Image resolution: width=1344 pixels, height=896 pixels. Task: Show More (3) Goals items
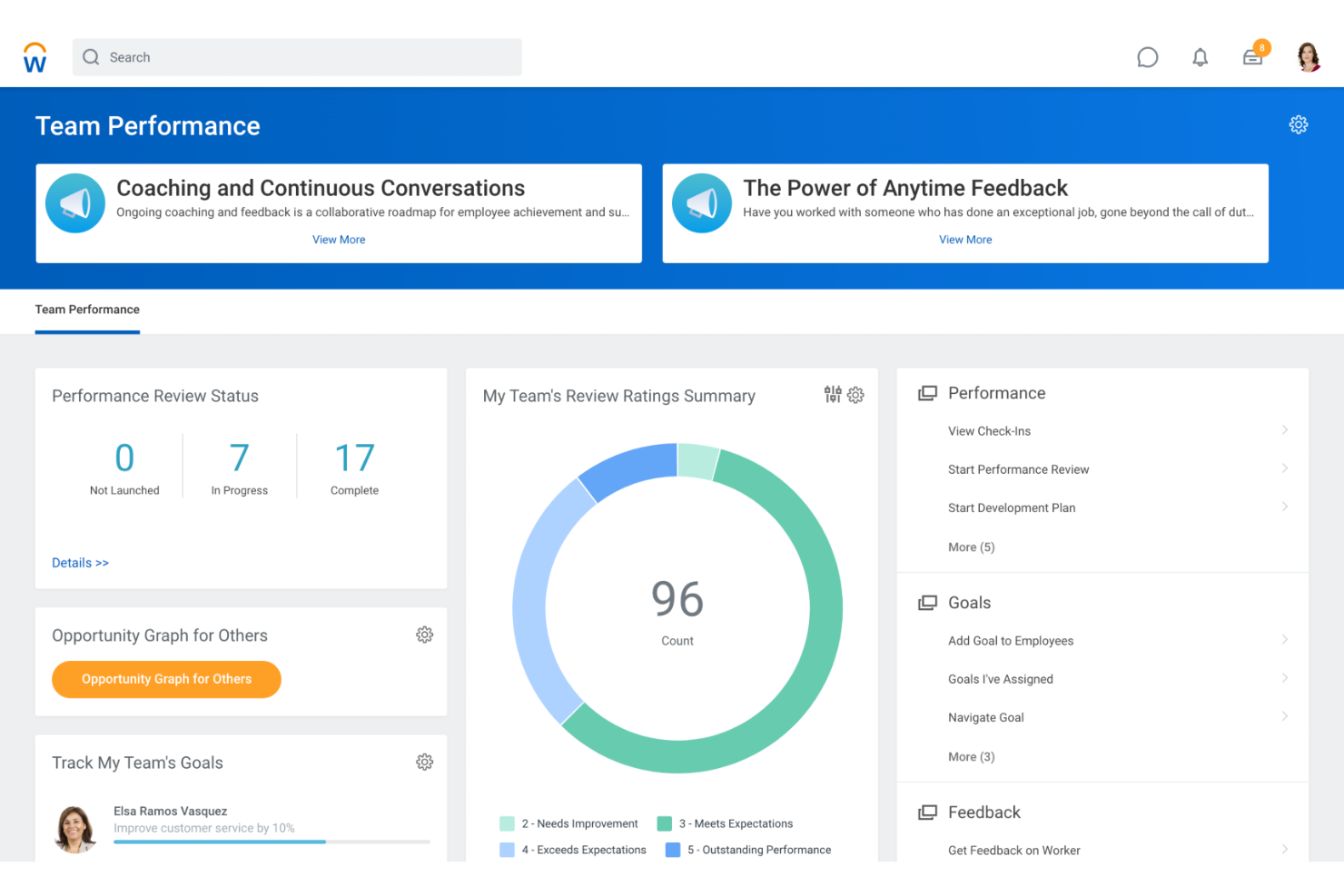tap(971, 757)
